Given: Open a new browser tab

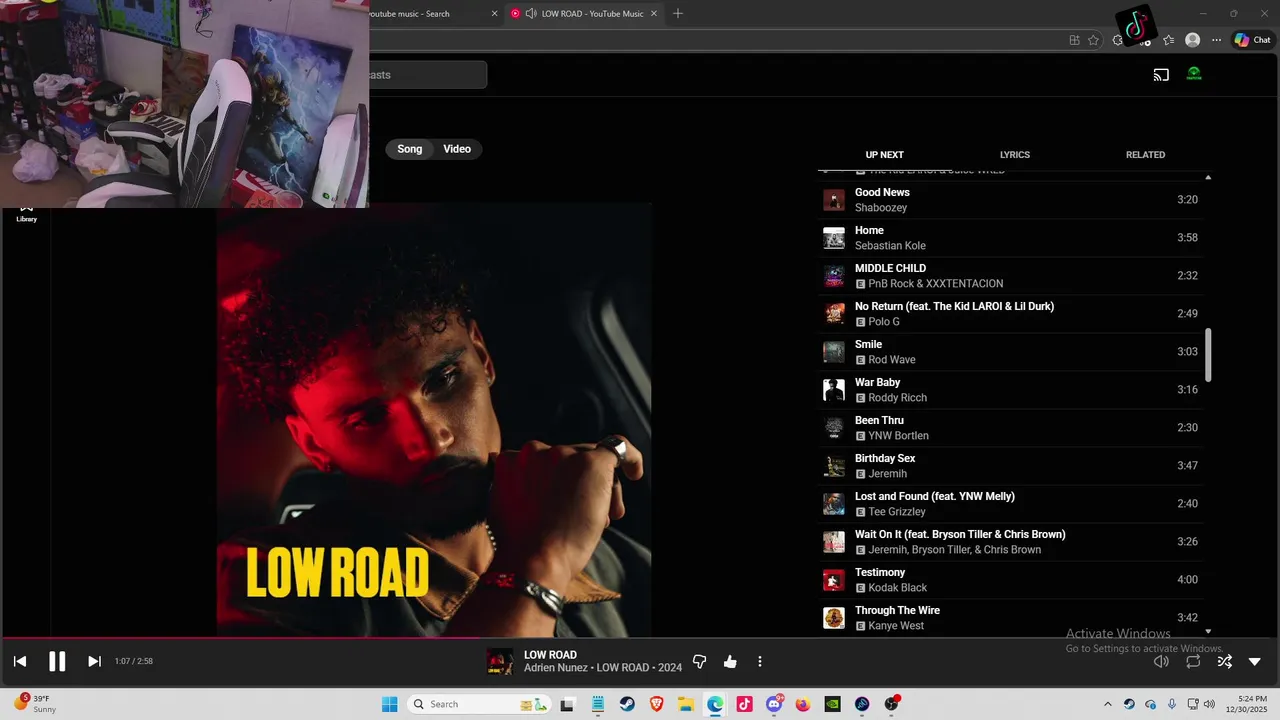Looking at the screenshot, I should [x=678, y=14].
